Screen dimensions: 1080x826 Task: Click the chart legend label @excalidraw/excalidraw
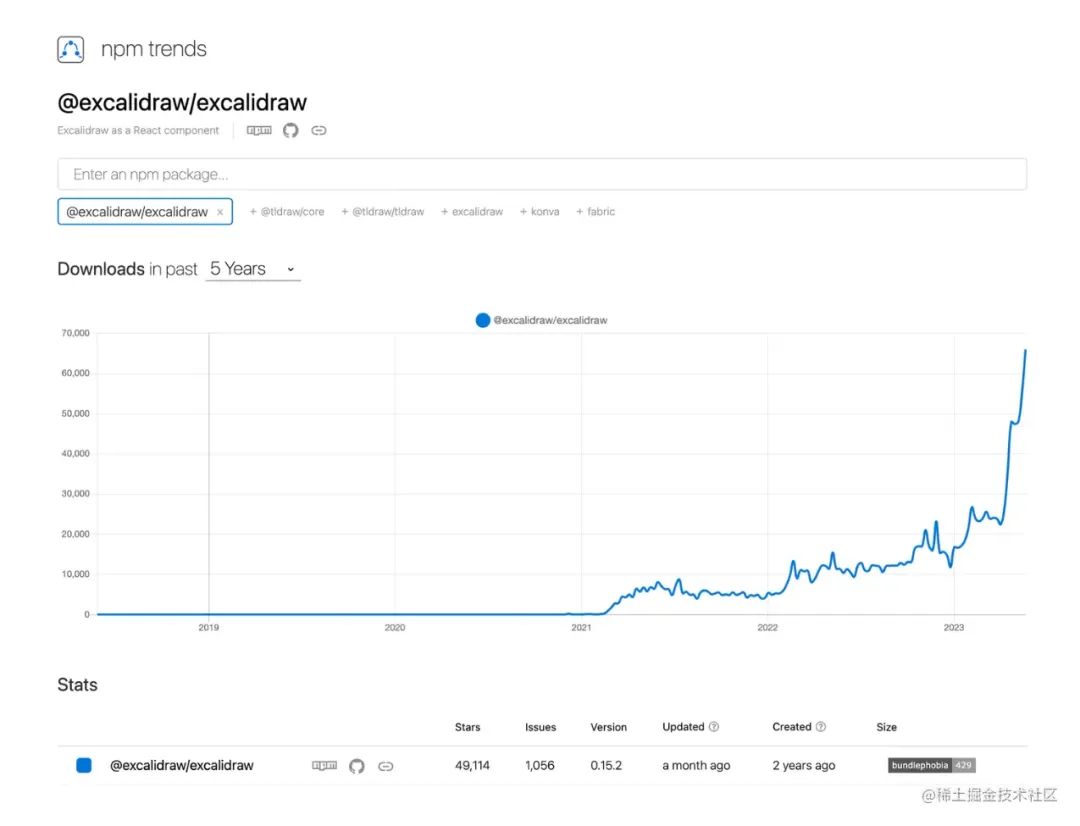tap(550, 320)
